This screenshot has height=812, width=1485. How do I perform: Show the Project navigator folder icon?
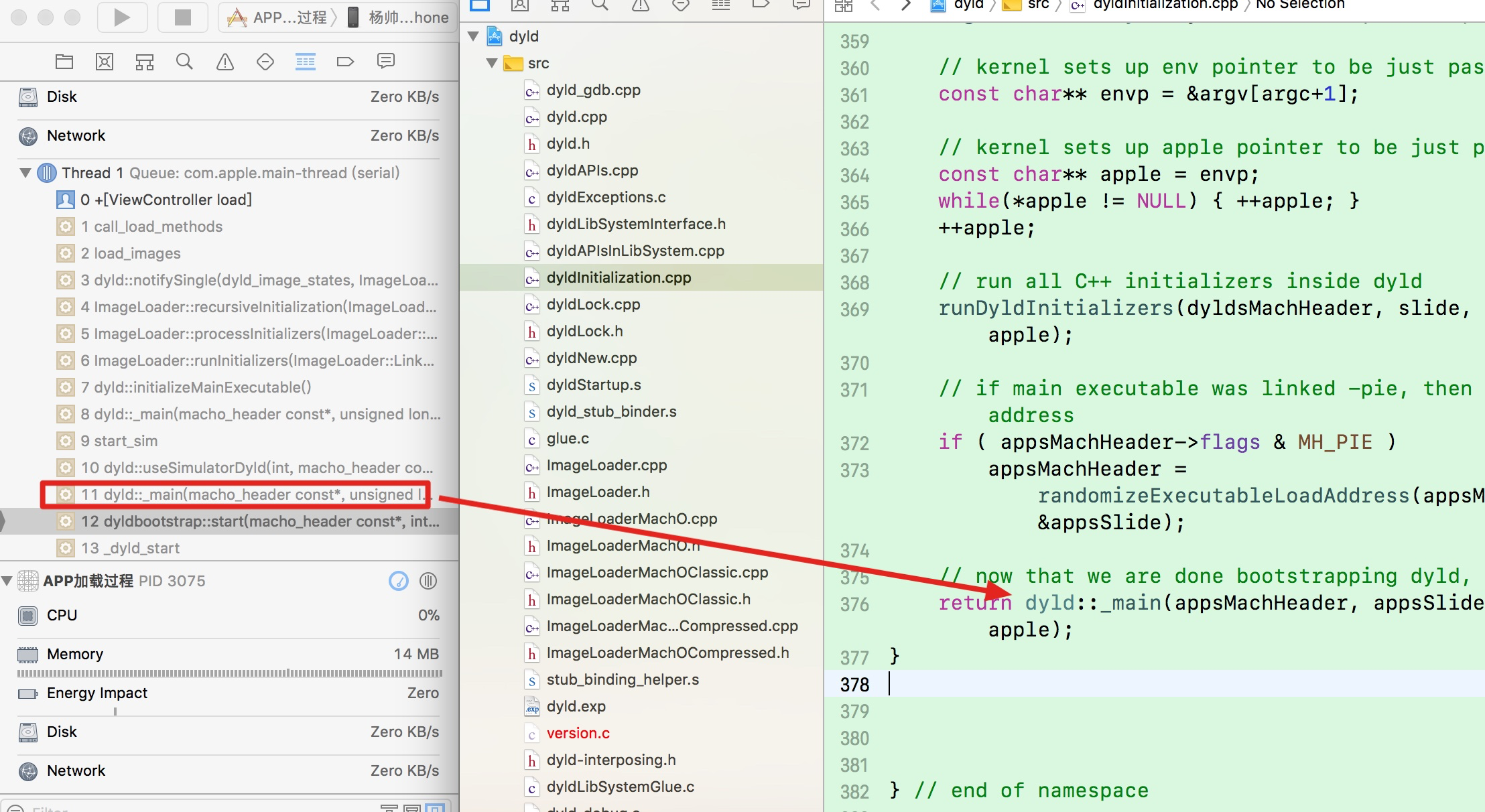64,62
